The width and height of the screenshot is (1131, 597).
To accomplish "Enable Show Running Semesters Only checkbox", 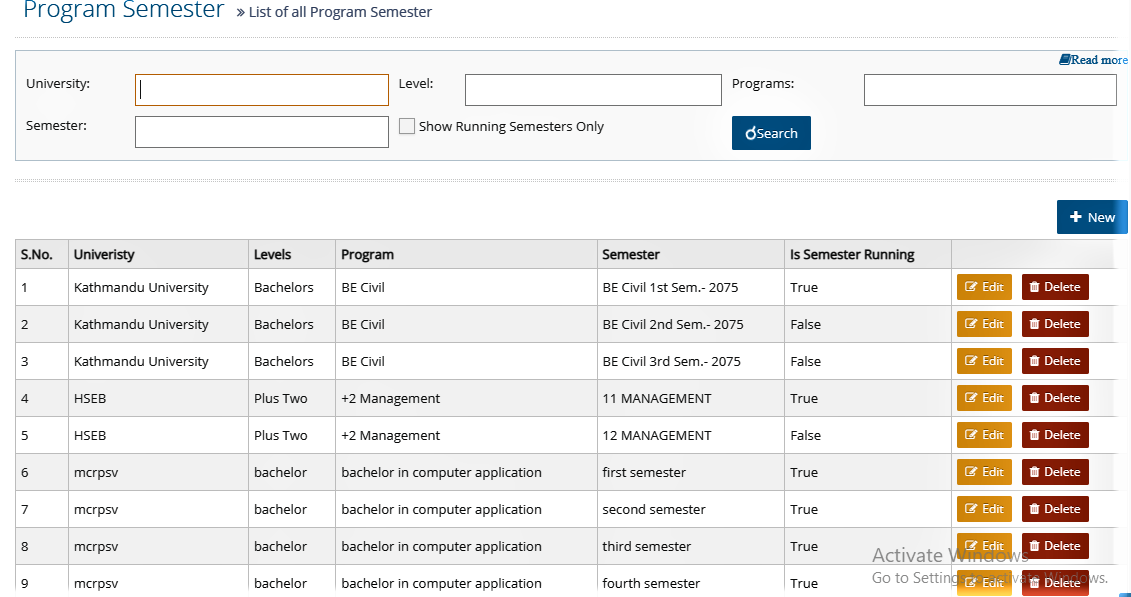I will (x=407, y=126).
